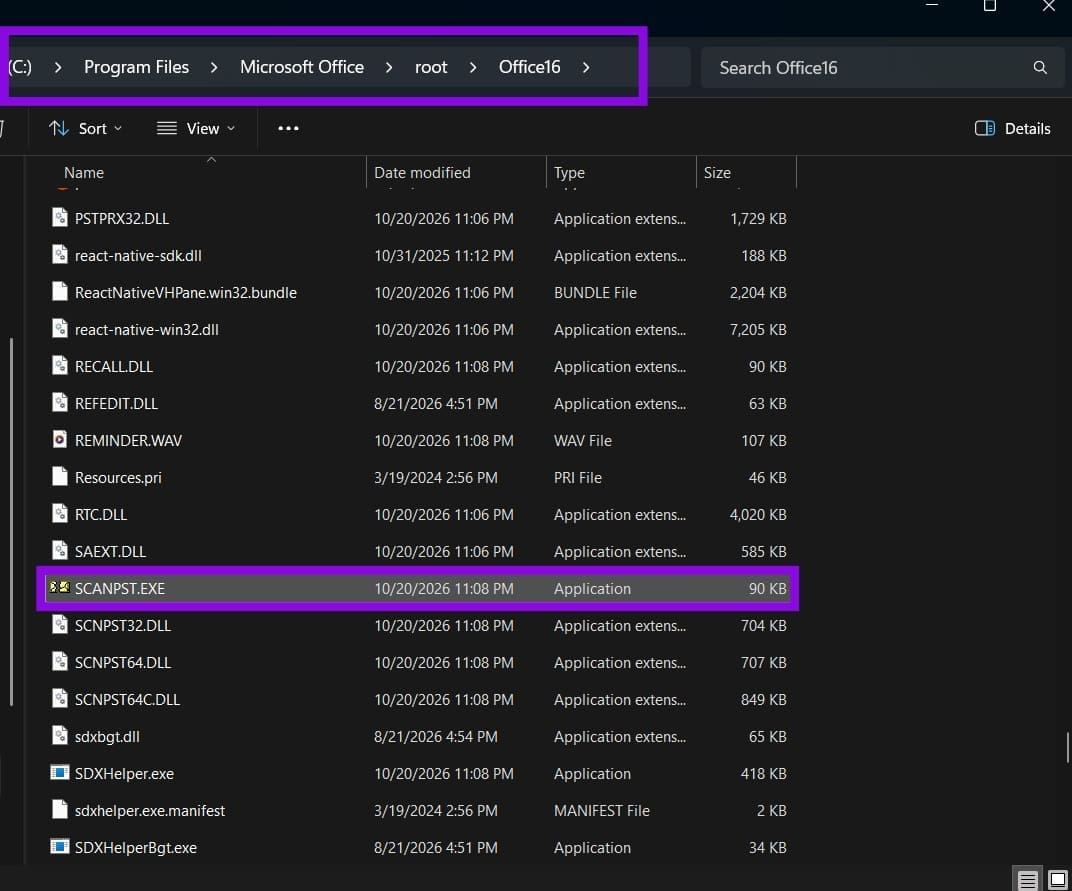Screen dimensions: 1072x891
Task: Open the Sort dropdown
Action: click(85, 129)
